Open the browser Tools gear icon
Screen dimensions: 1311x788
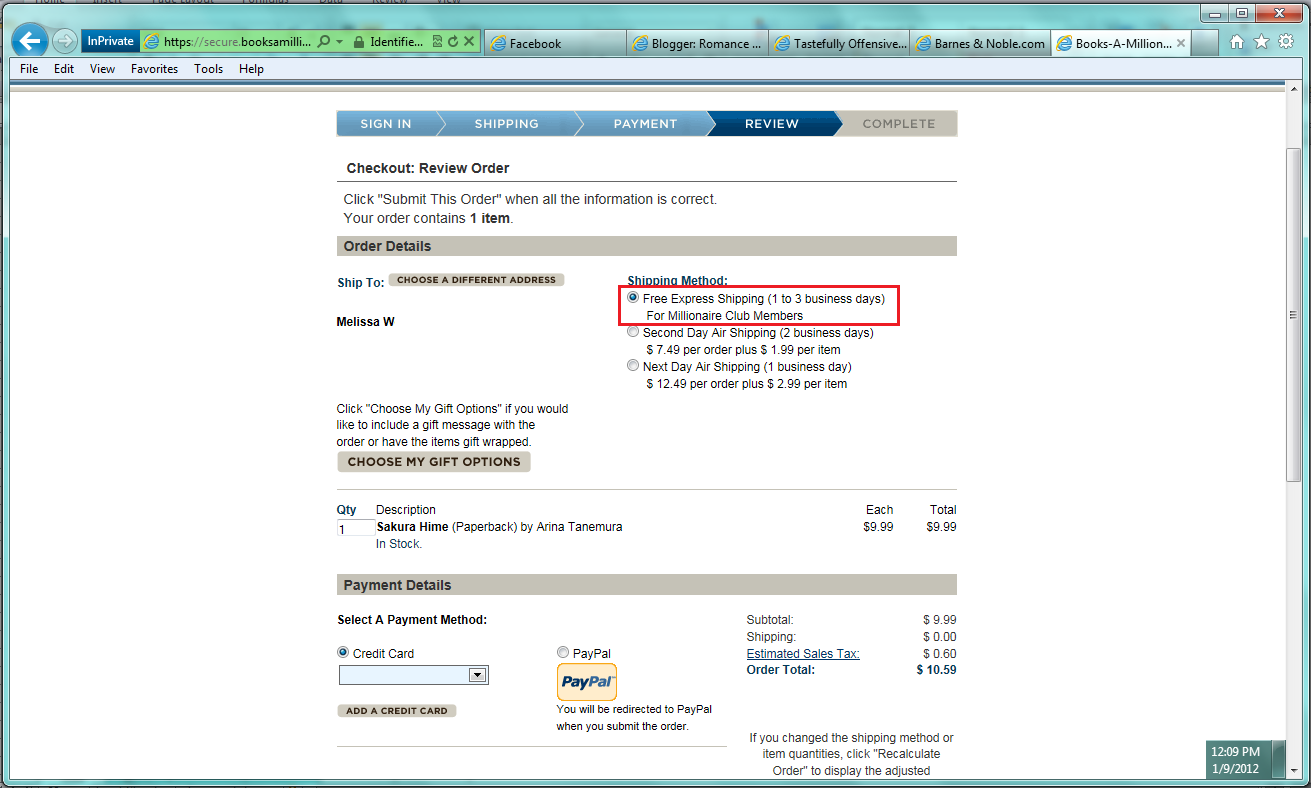pos(1286,42)
